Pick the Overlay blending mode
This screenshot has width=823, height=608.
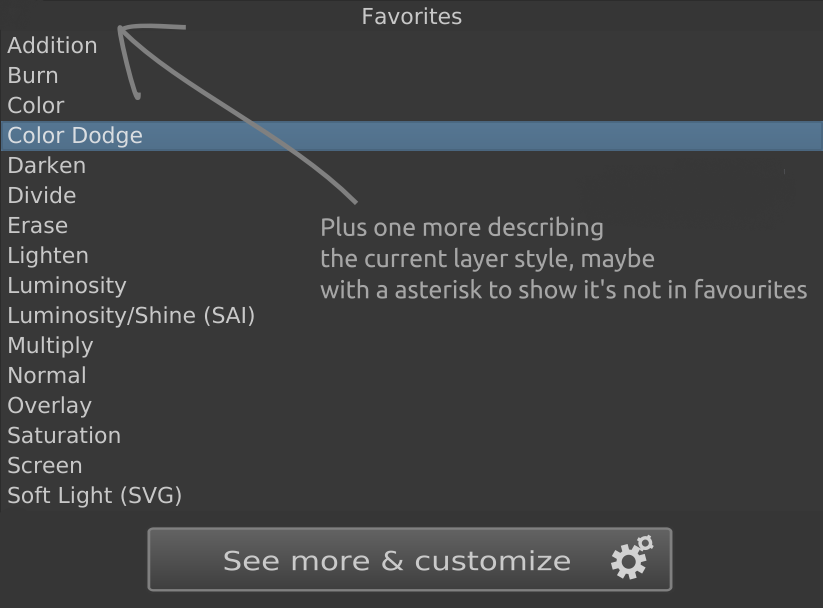[x=50, y=406]
